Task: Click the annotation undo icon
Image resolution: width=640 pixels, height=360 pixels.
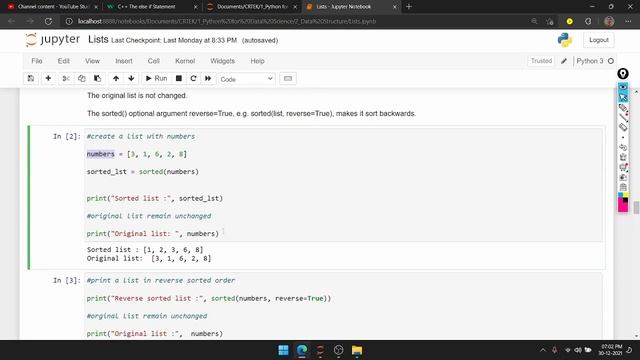Action: tap(623, 147)
